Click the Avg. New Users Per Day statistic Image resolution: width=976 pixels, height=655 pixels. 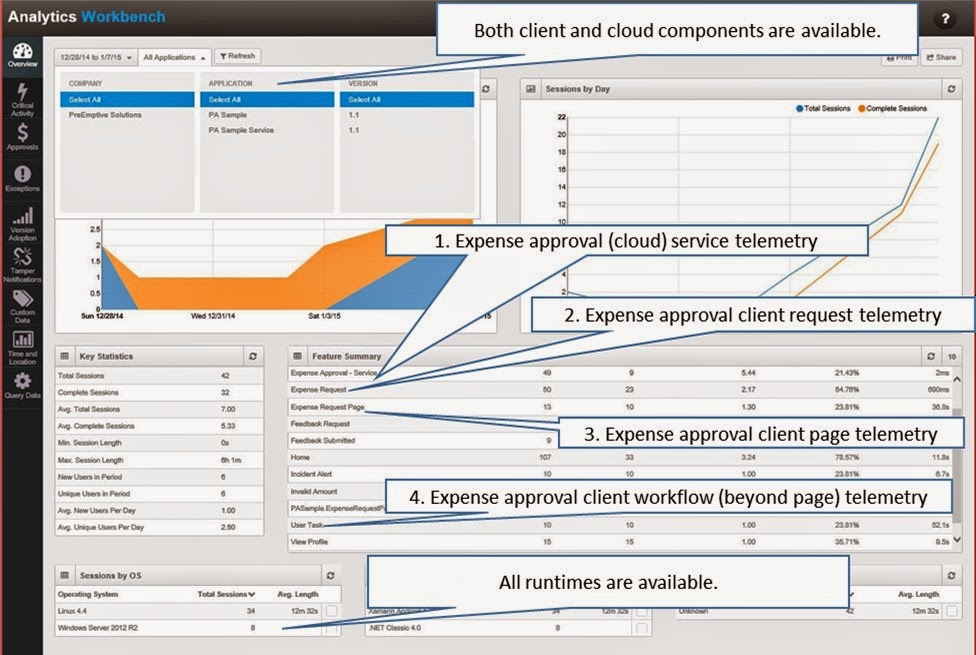[x=159, y=511]
